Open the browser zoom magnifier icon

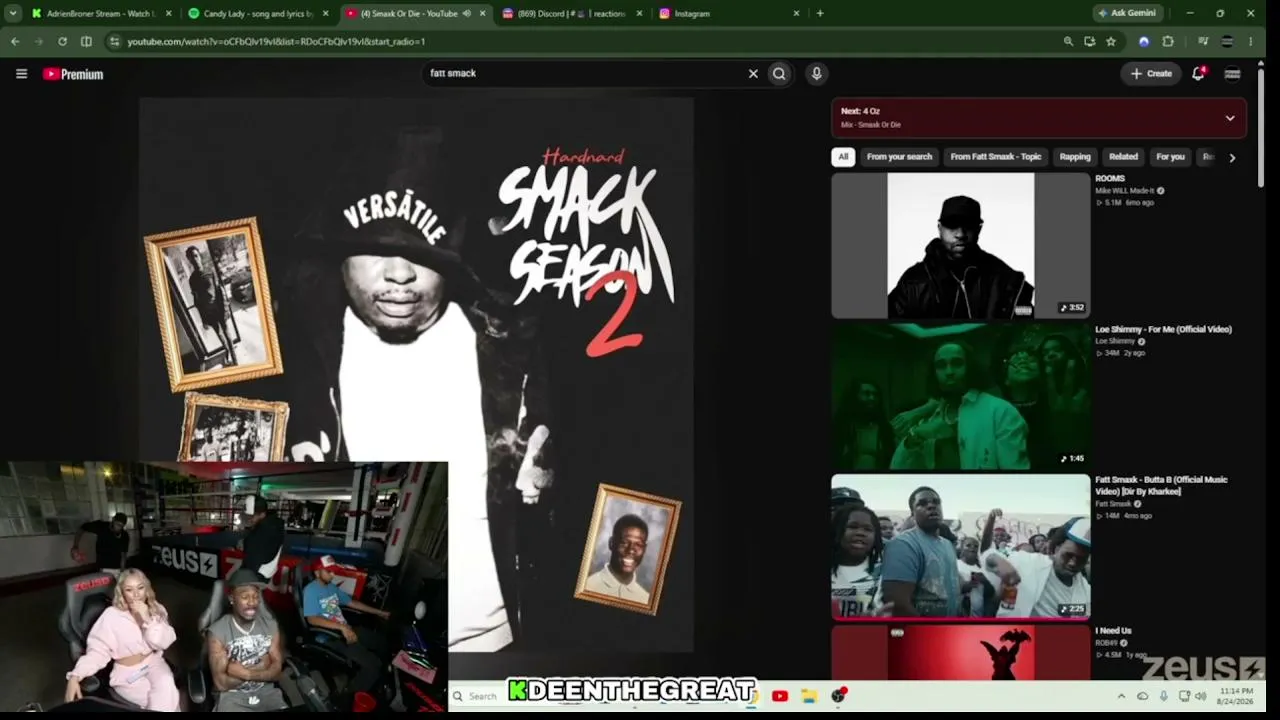click(x=1068, y=41)
